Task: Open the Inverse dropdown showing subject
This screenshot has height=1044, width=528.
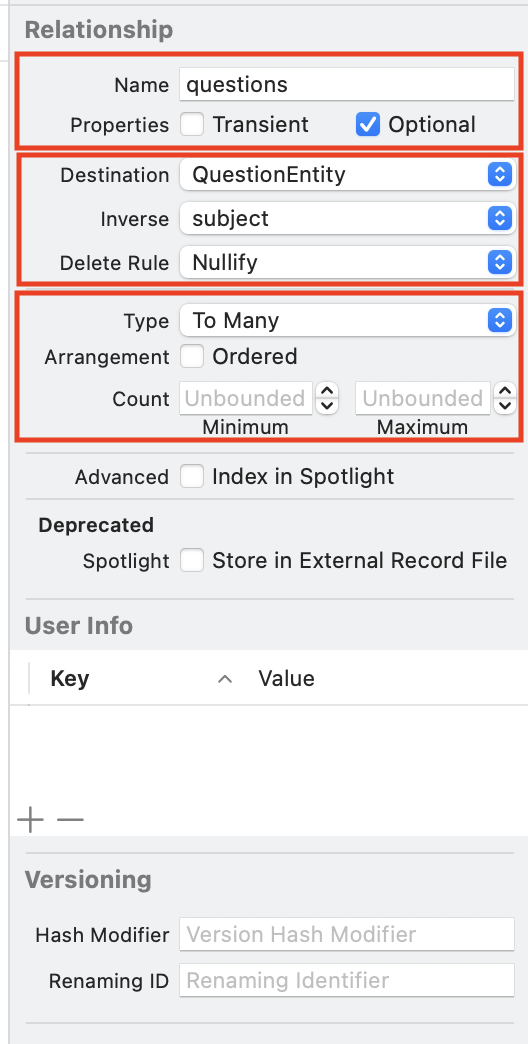Action: coord(347,218)
